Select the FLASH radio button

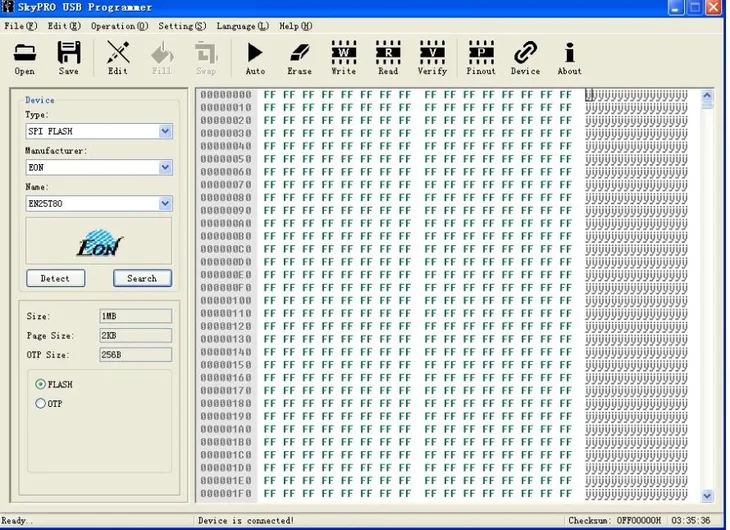pos(41,384)
